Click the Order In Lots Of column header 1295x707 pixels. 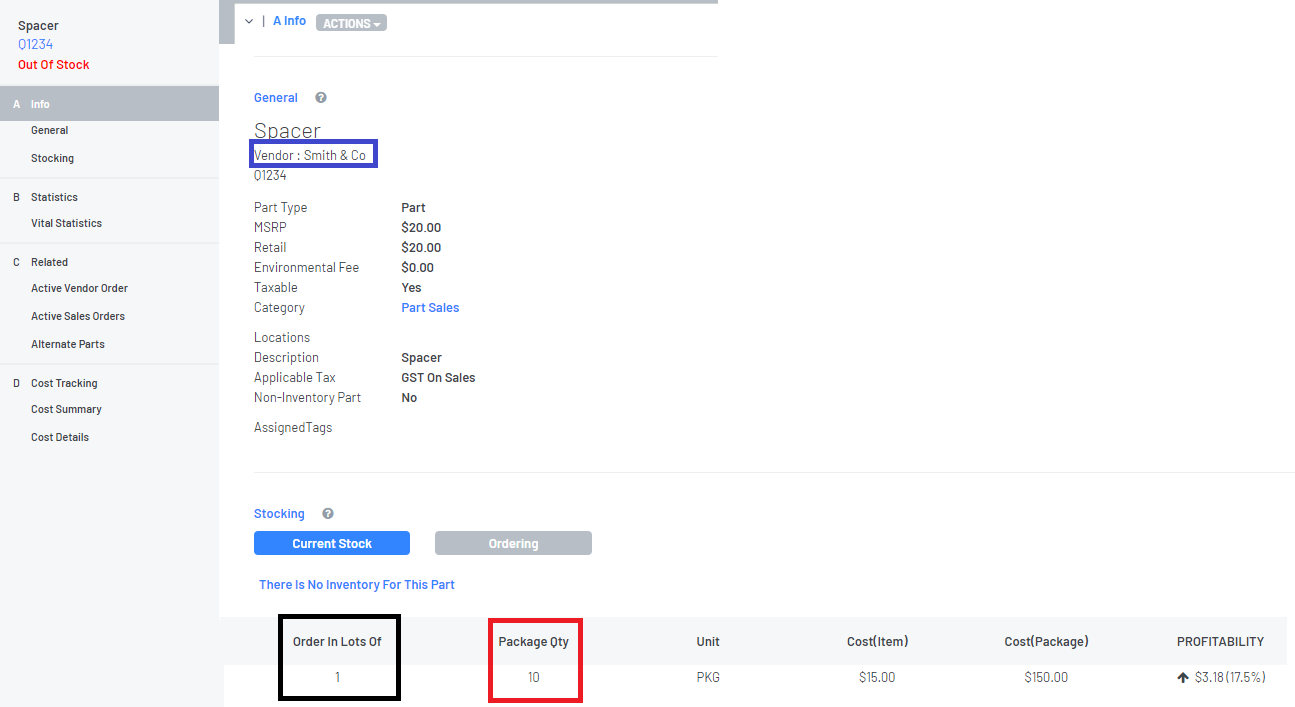click(x=337, y=642)
